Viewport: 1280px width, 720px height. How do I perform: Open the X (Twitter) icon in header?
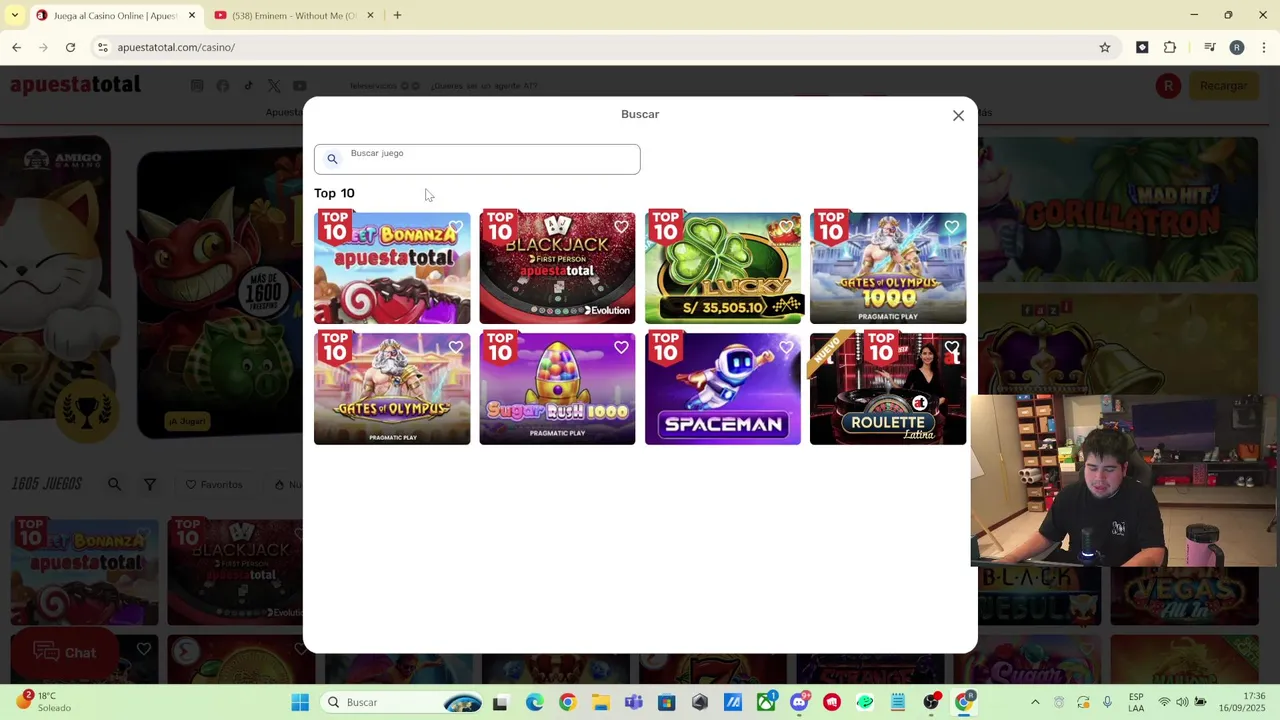(274, 86)
